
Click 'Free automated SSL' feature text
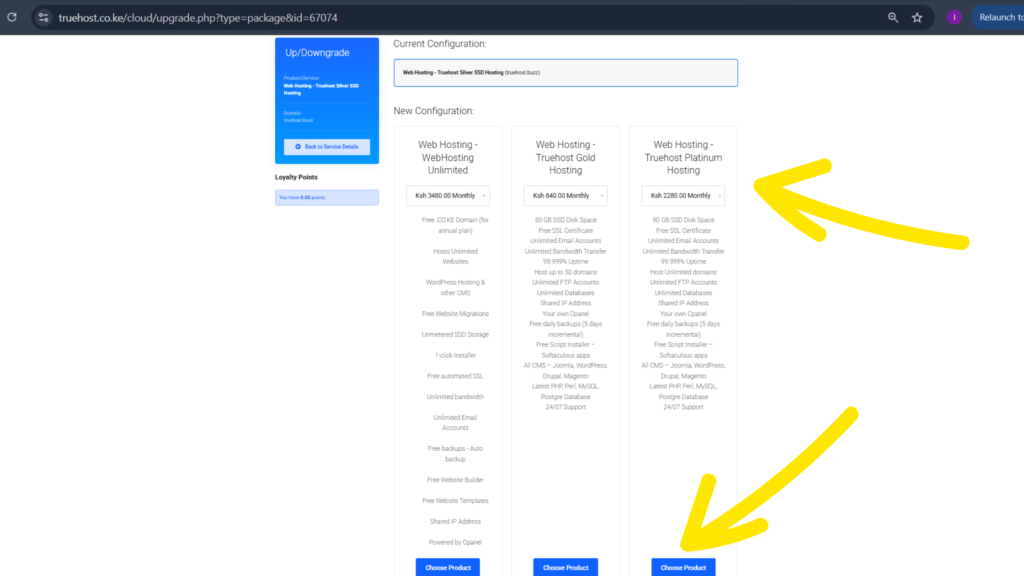coord(455,376)
